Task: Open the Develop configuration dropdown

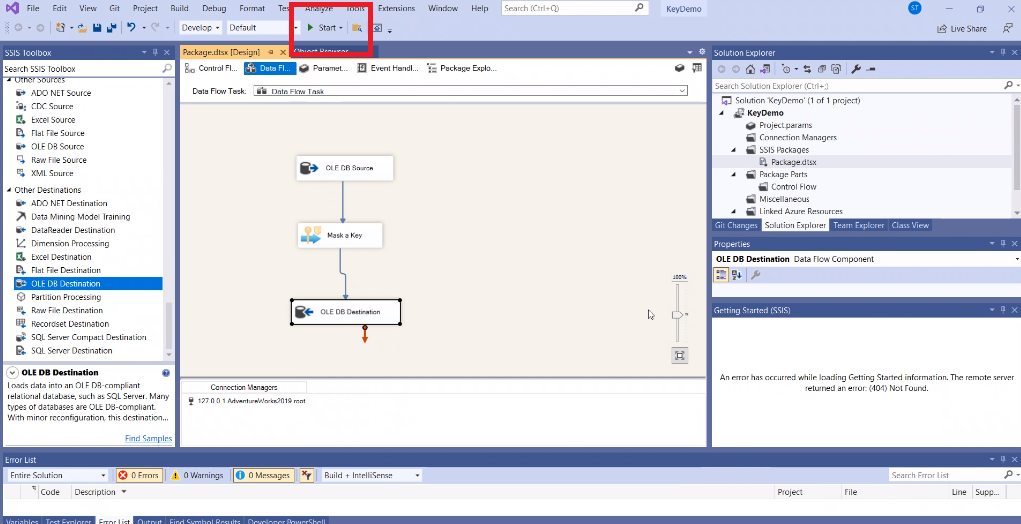Action: (x=200, y=28)
